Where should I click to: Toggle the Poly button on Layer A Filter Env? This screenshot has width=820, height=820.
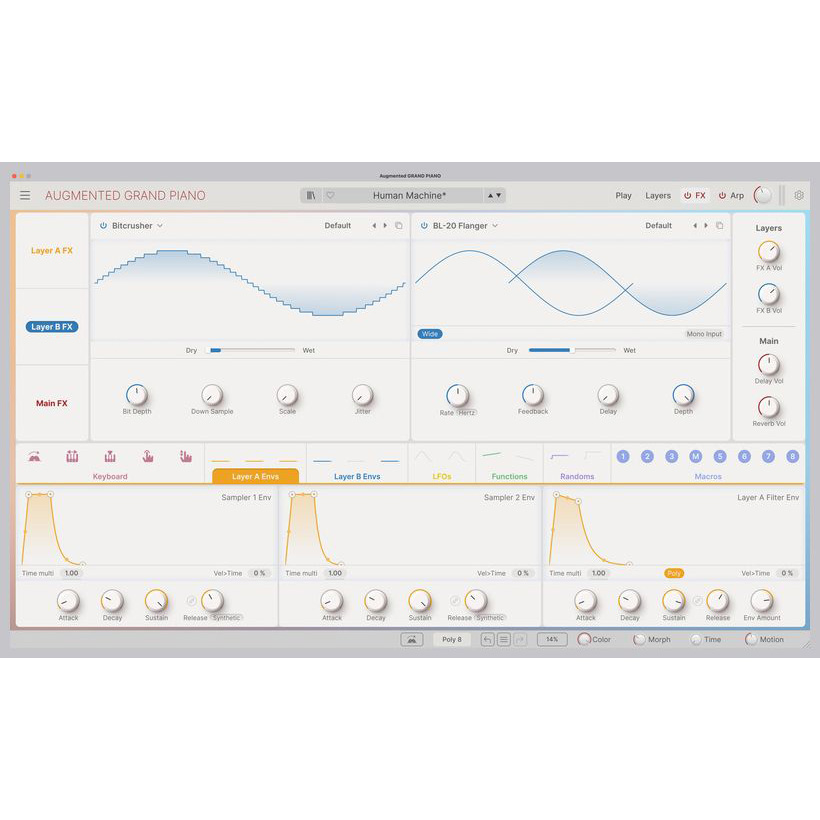tap(674, 573)
